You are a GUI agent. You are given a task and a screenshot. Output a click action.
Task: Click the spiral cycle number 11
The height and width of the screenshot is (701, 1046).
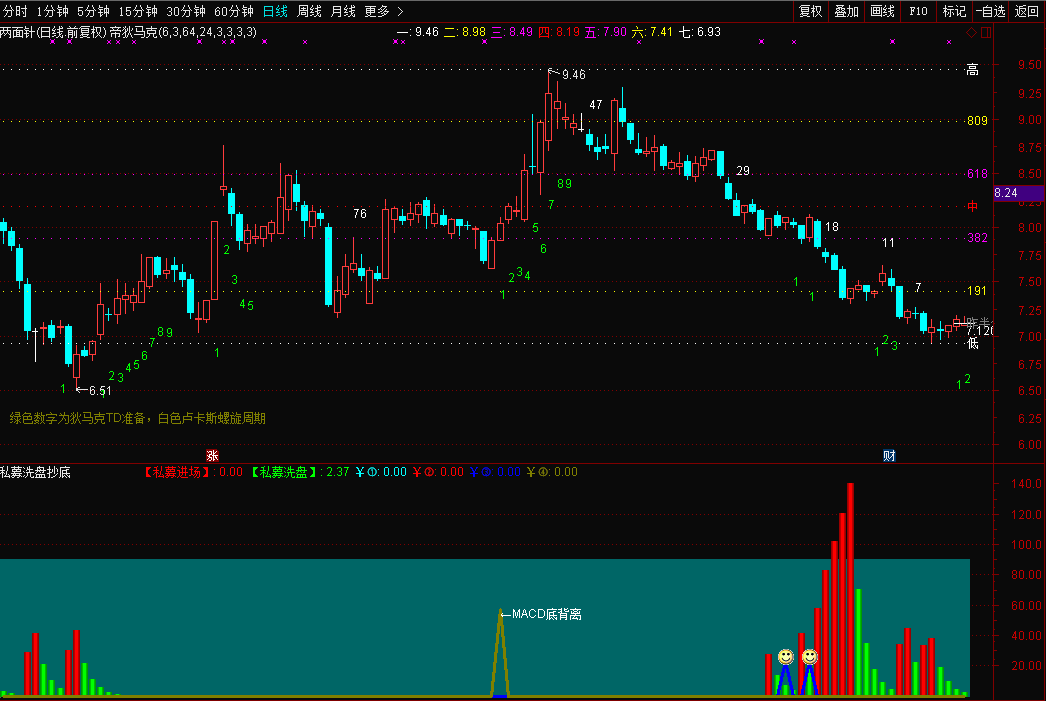tap(888, 243)
